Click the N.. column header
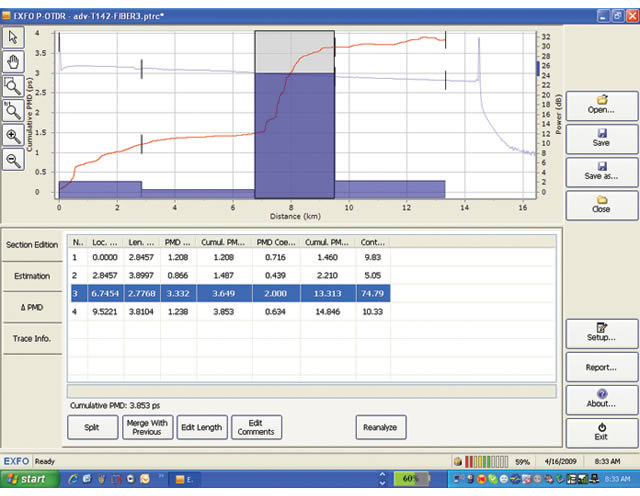 (78, 242)
